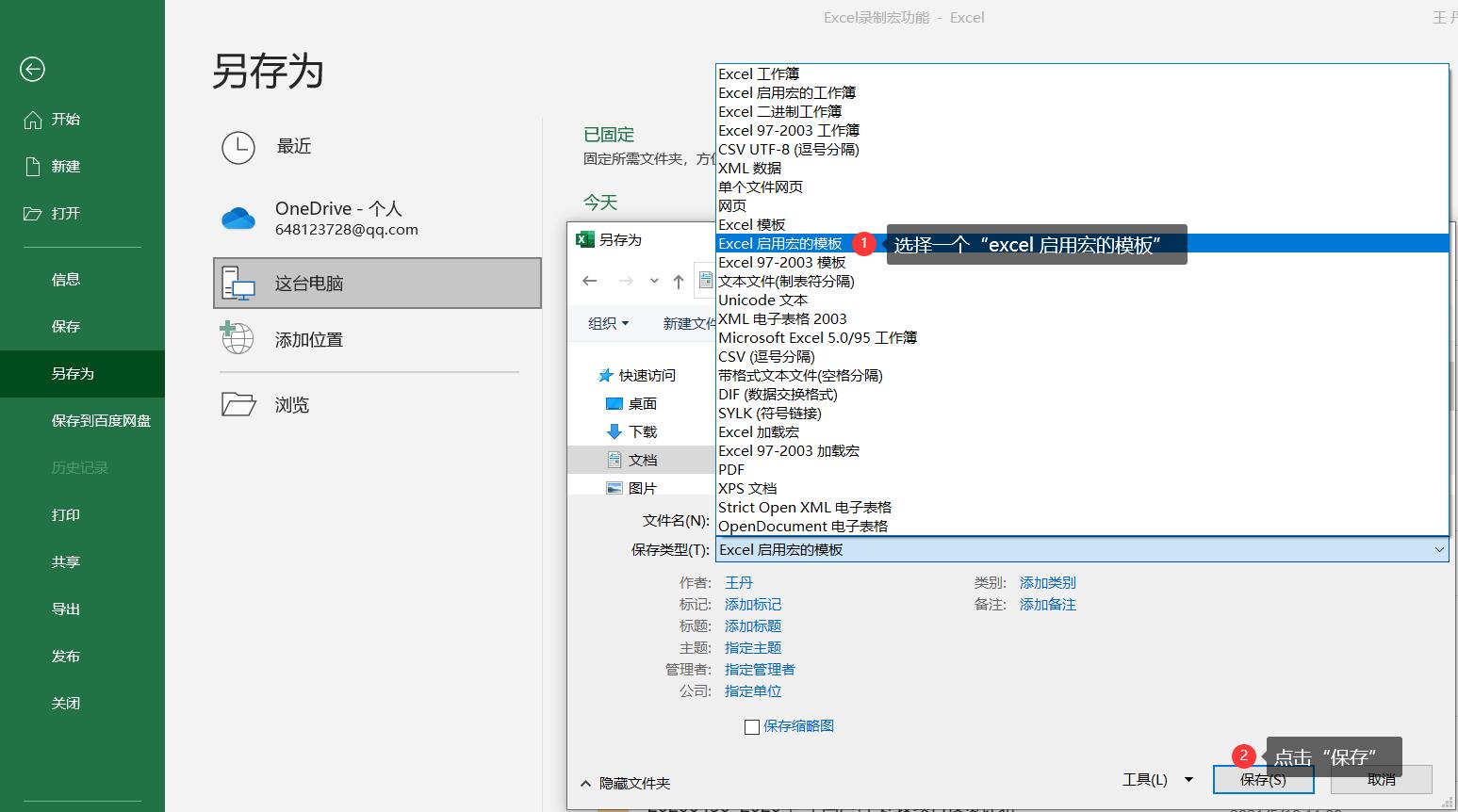
Task: Collapse folders via 隐藏文件夹
Action: (x=625, y=783)
